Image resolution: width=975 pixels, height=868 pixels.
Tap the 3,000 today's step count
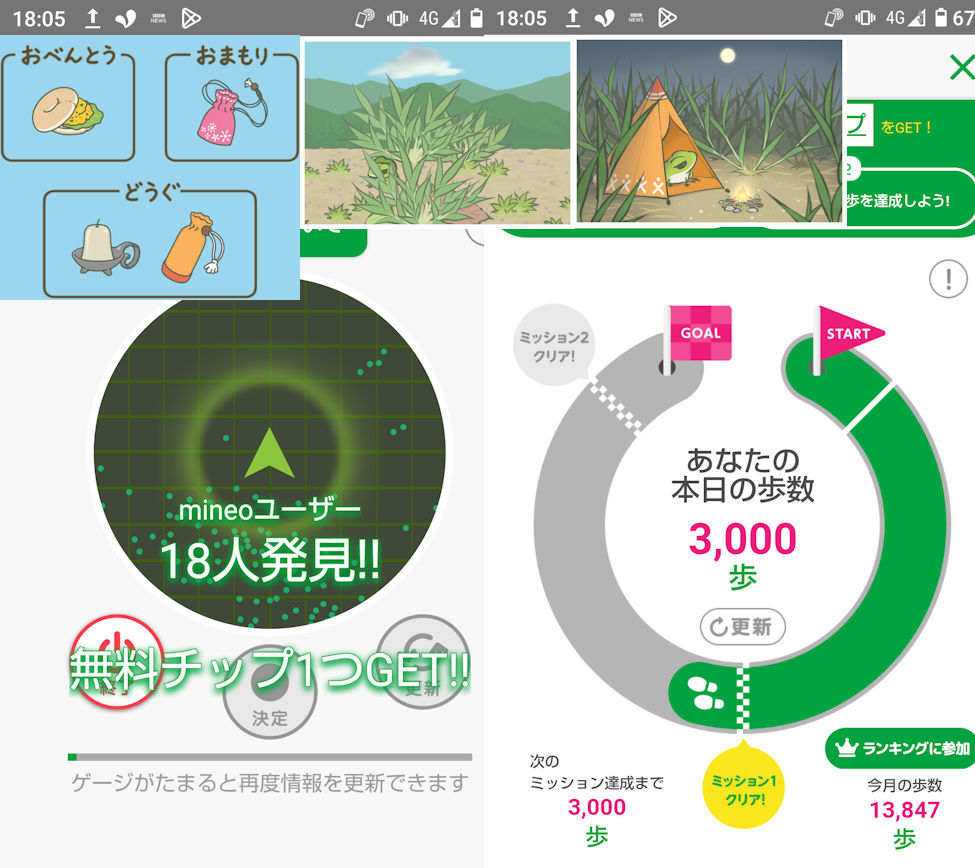pyautogui.click(x=742, y=538)
